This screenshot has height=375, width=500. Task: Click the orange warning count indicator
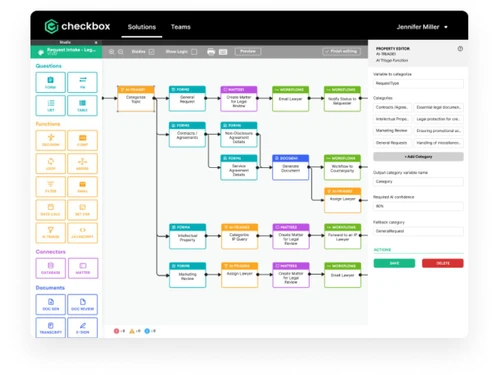click(x=135, y=331)
